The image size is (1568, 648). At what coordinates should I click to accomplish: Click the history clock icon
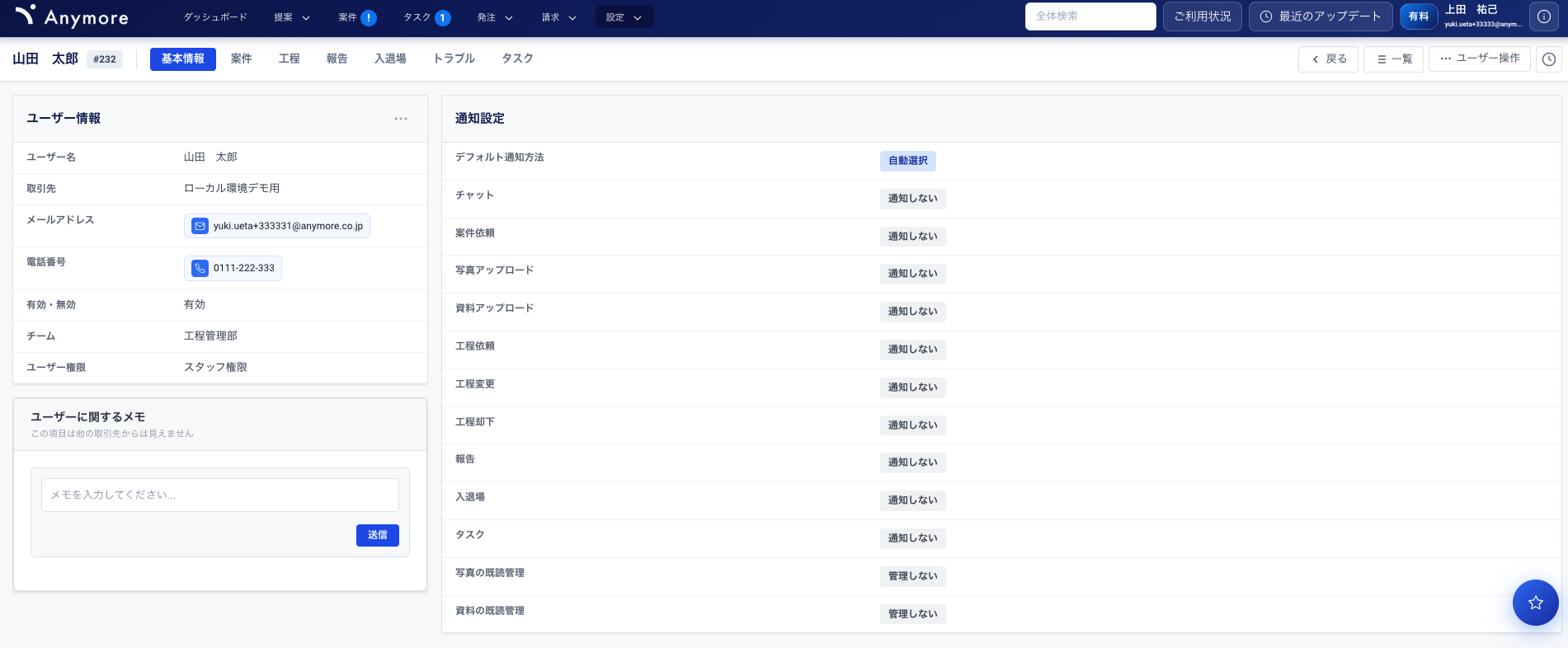click(x=1549, y=59)
